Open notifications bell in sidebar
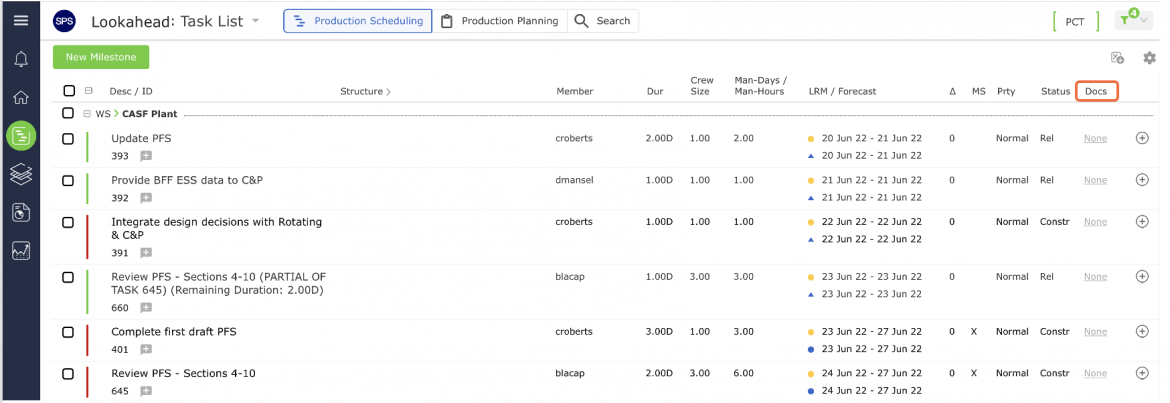 pyautogui.click(x=21, y=59)
